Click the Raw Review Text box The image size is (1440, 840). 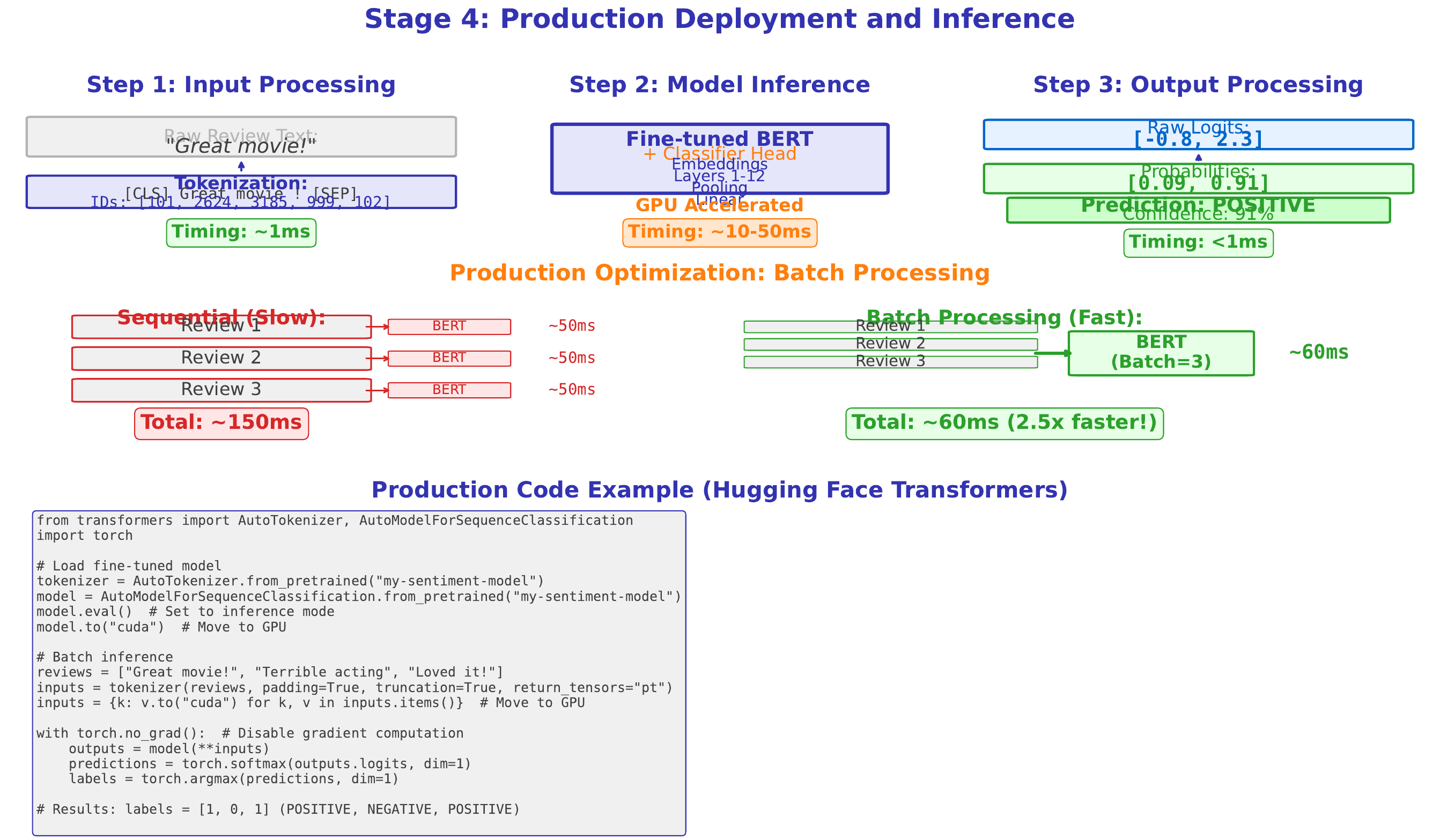click(241, 137)
